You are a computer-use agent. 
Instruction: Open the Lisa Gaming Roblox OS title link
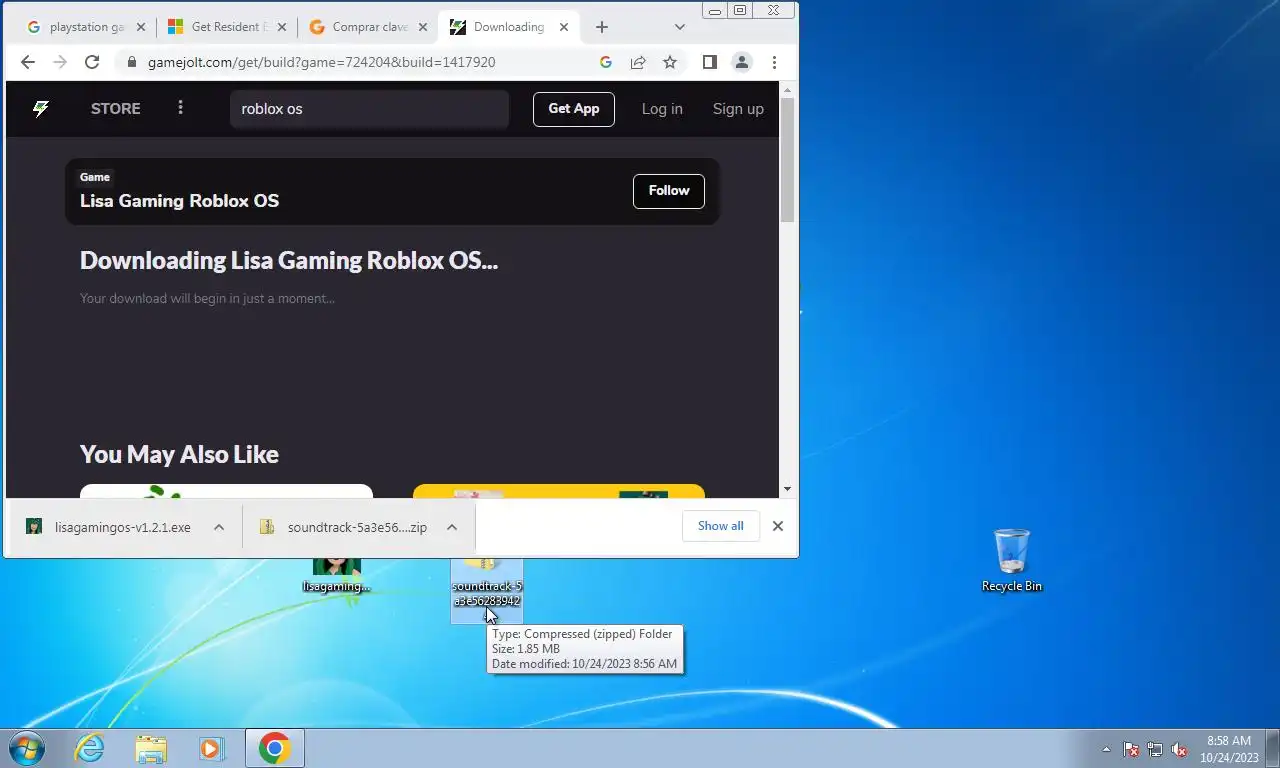point(179,201)
